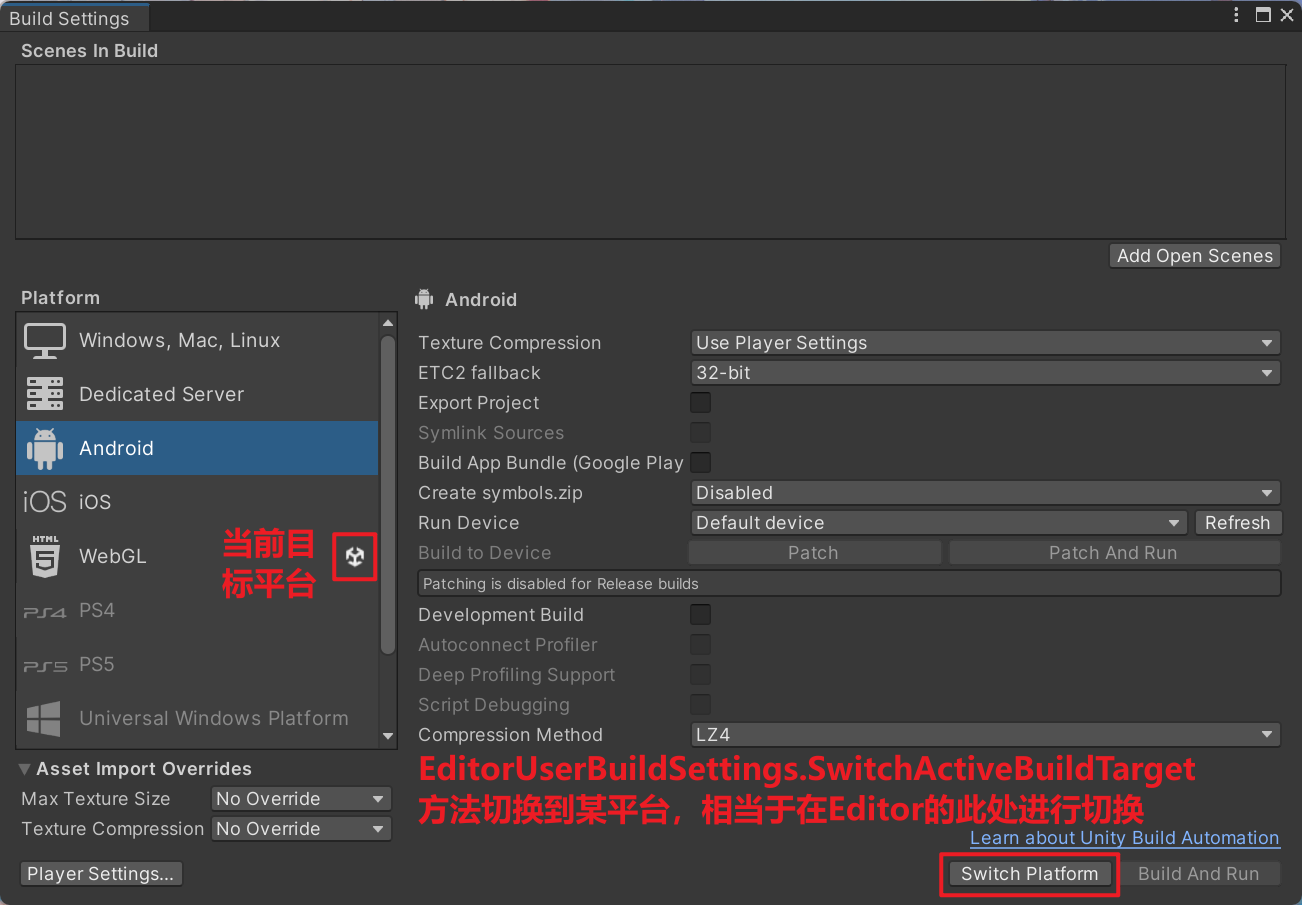Screen dimensions: 1302x905
Task: Choose the iOS platform icon
Action: tap(44, 502)
